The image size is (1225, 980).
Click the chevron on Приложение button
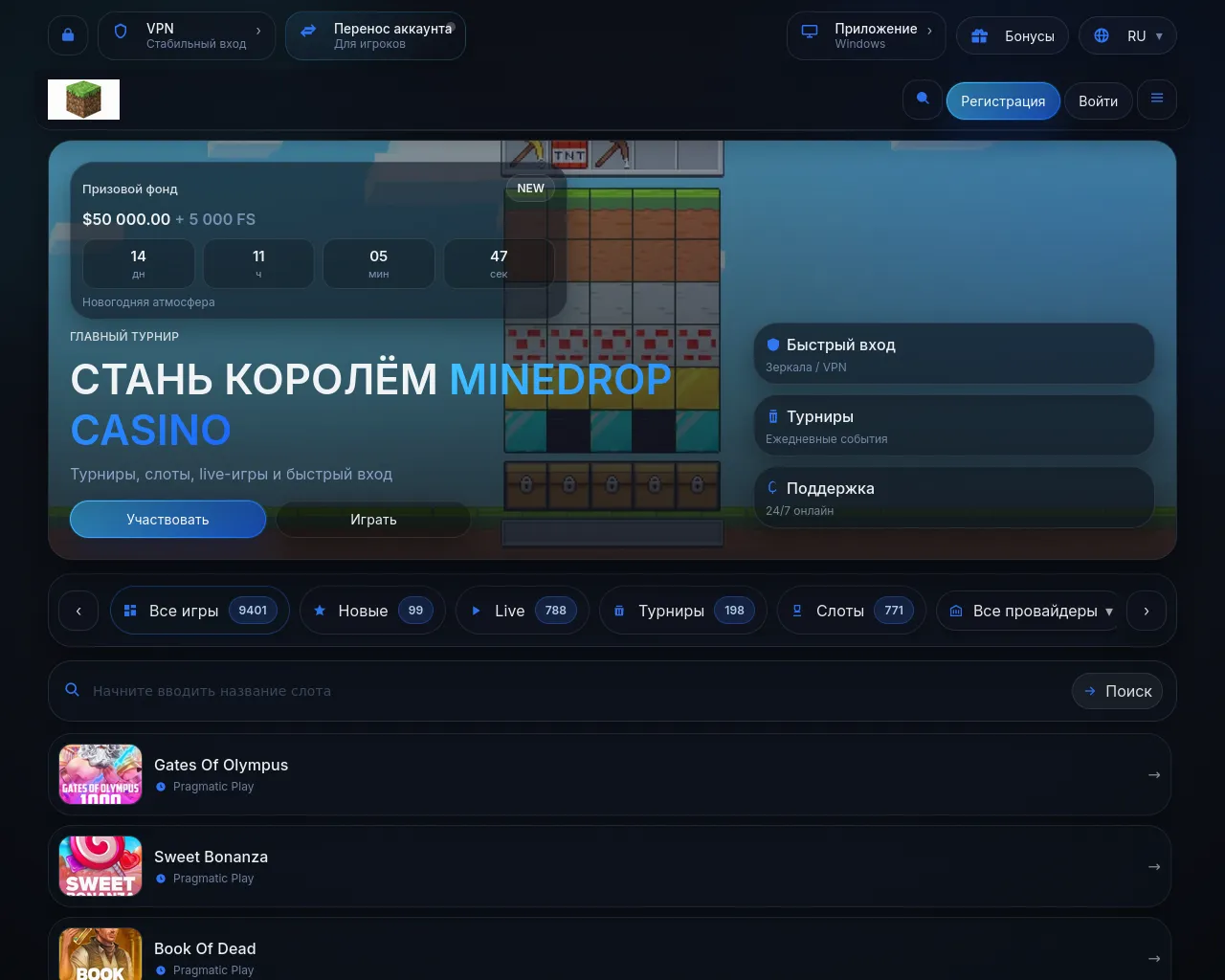pos(929,31)
